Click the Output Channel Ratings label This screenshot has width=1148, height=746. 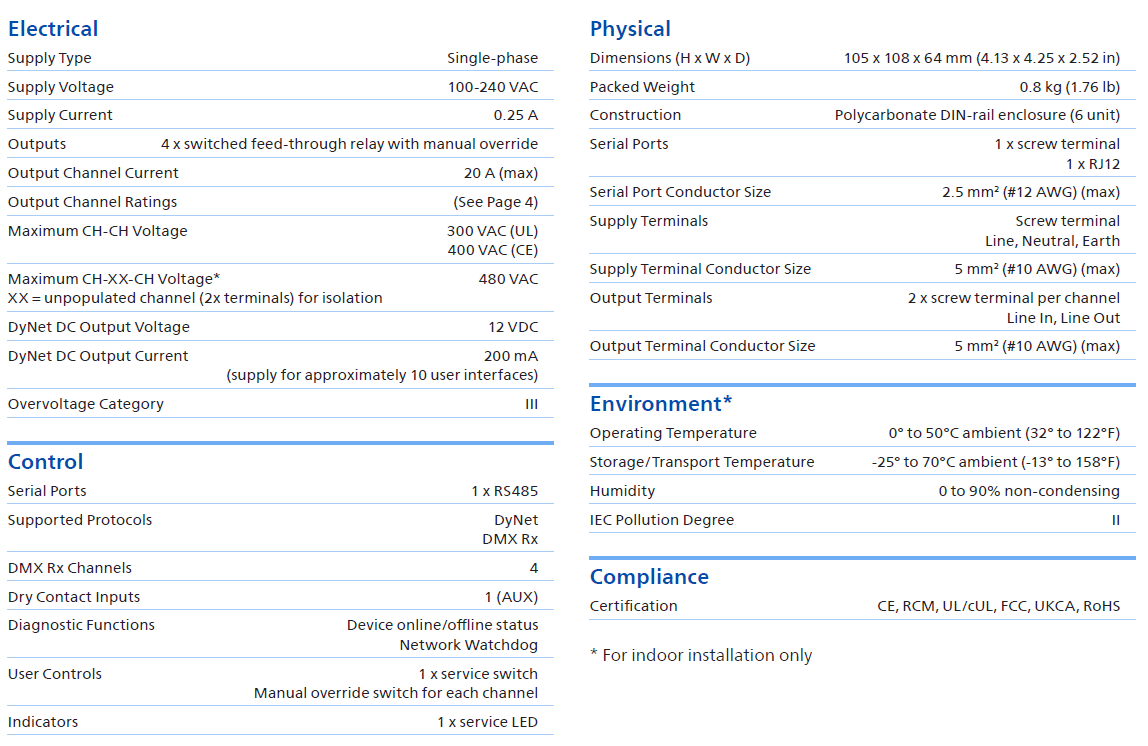click(92, 202)
